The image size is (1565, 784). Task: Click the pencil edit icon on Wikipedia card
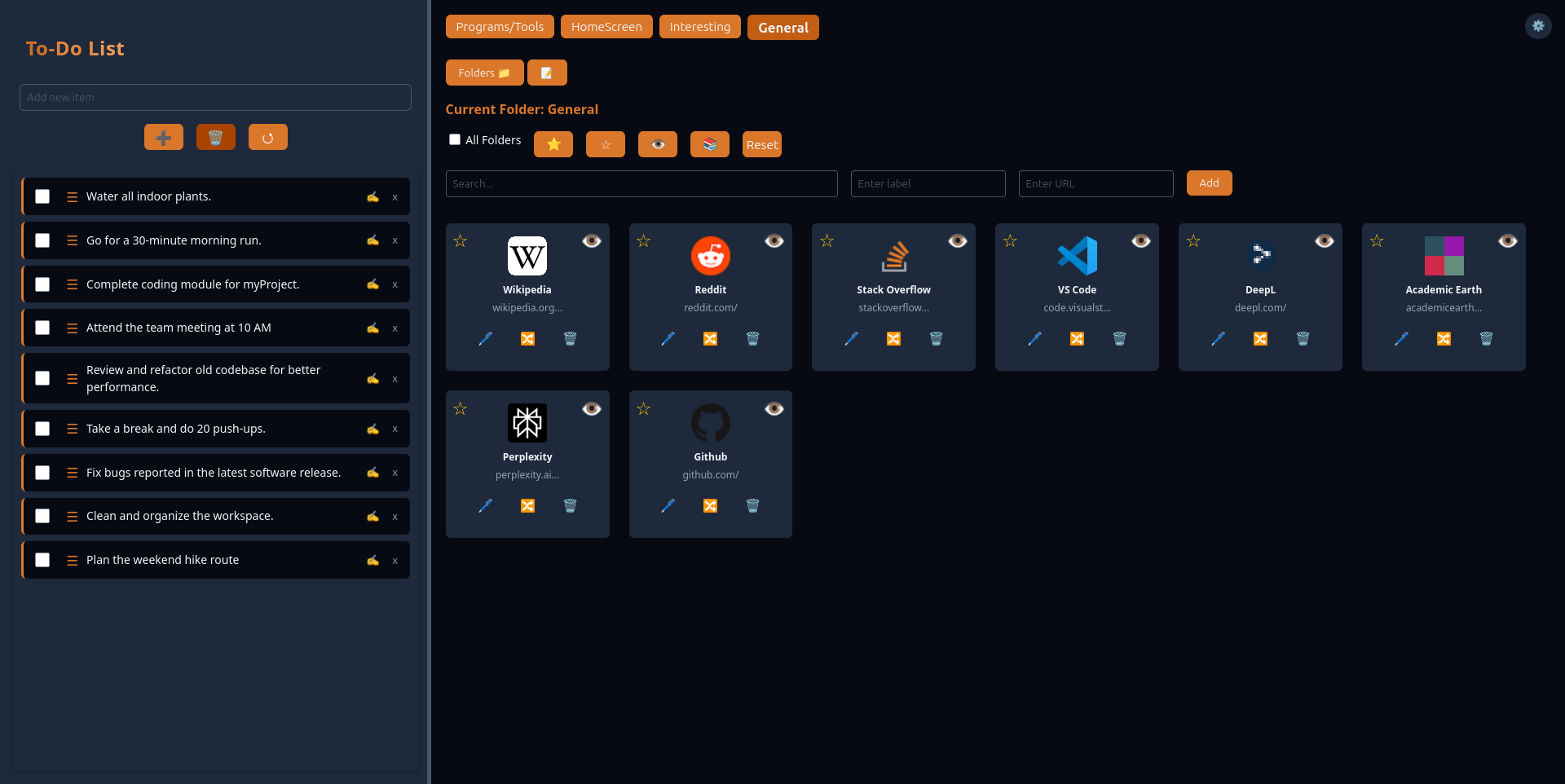point(485,339)
